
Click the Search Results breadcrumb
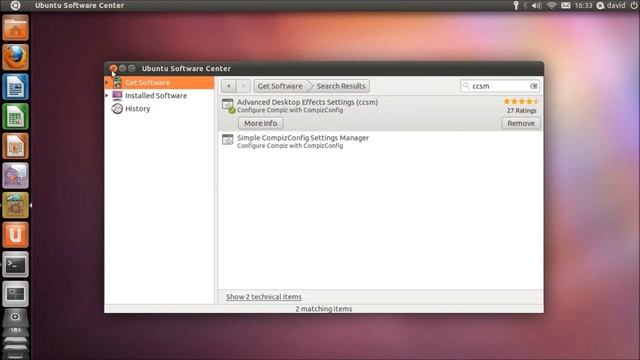[x=341, y=86]
